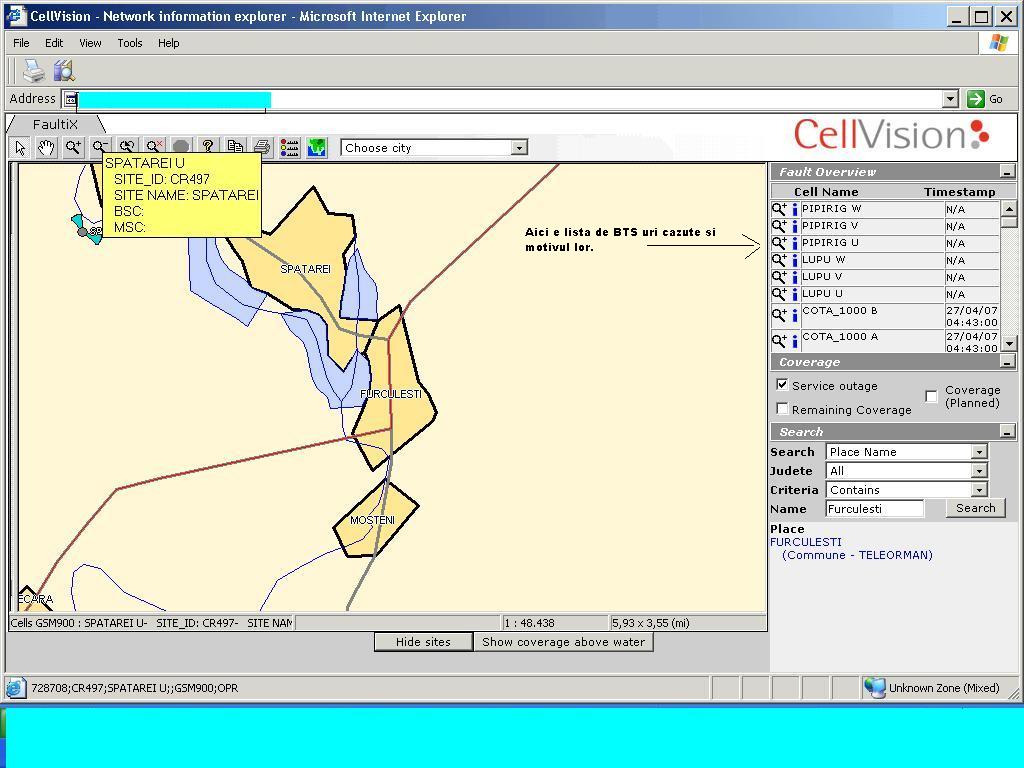Click the Hide sites button
Image resolution: width=1024 pixels, height=768 pixels.
pyautogui.click(x=423, y=642)
